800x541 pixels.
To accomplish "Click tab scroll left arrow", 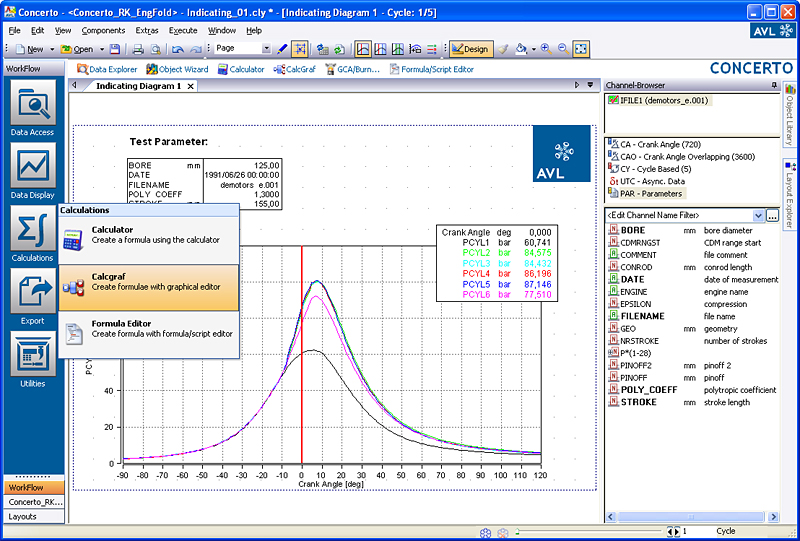I will (x=74, y=85).
